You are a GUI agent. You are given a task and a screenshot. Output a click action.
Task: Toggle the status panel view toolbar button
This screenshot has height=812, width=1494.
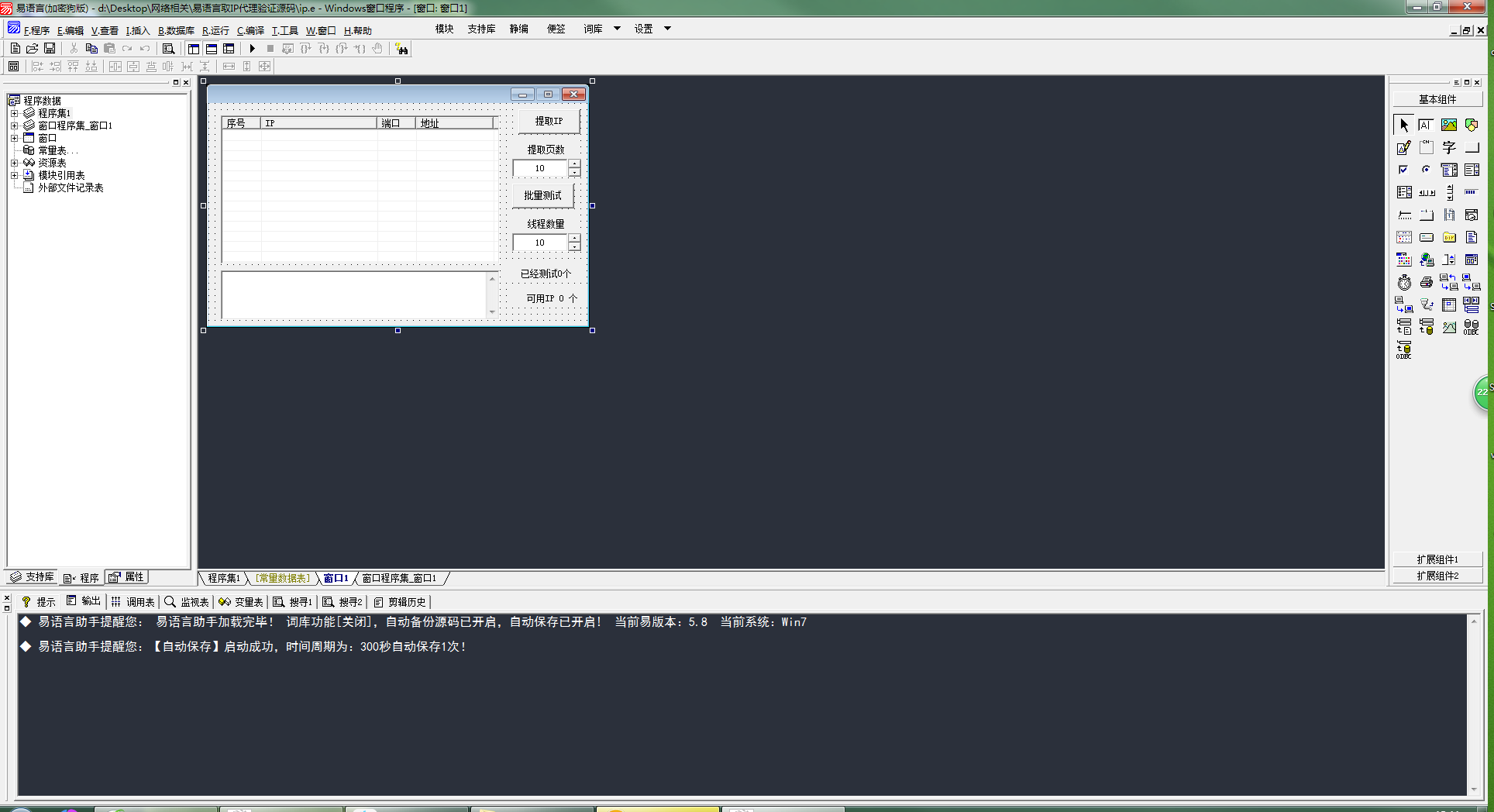(212, 48)
